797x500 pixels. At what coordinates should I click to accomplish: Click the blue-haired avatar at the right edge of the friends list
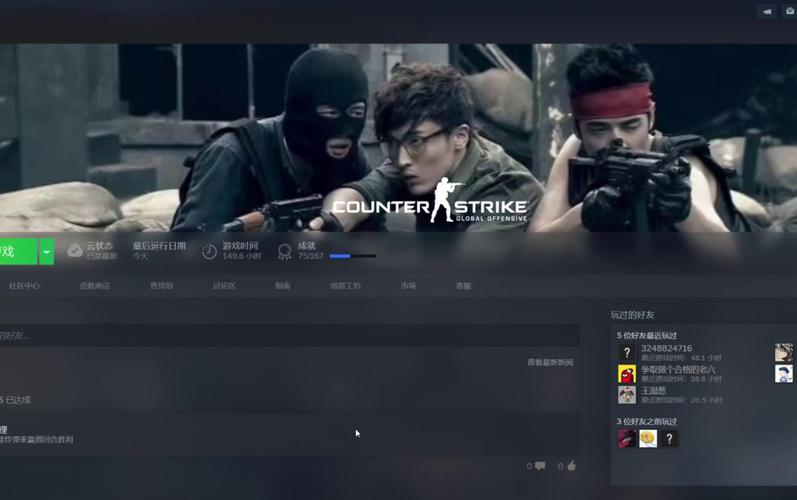(784, 374)
